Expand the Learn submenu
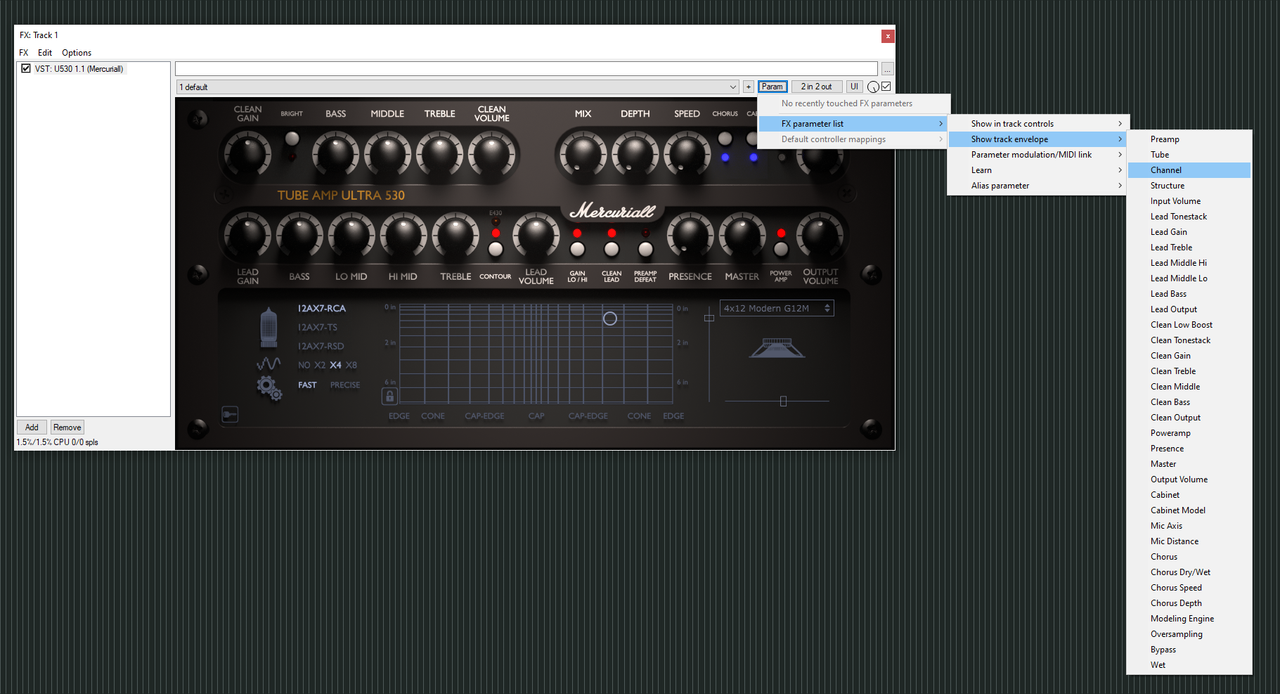 click(x=1037, y=170)
